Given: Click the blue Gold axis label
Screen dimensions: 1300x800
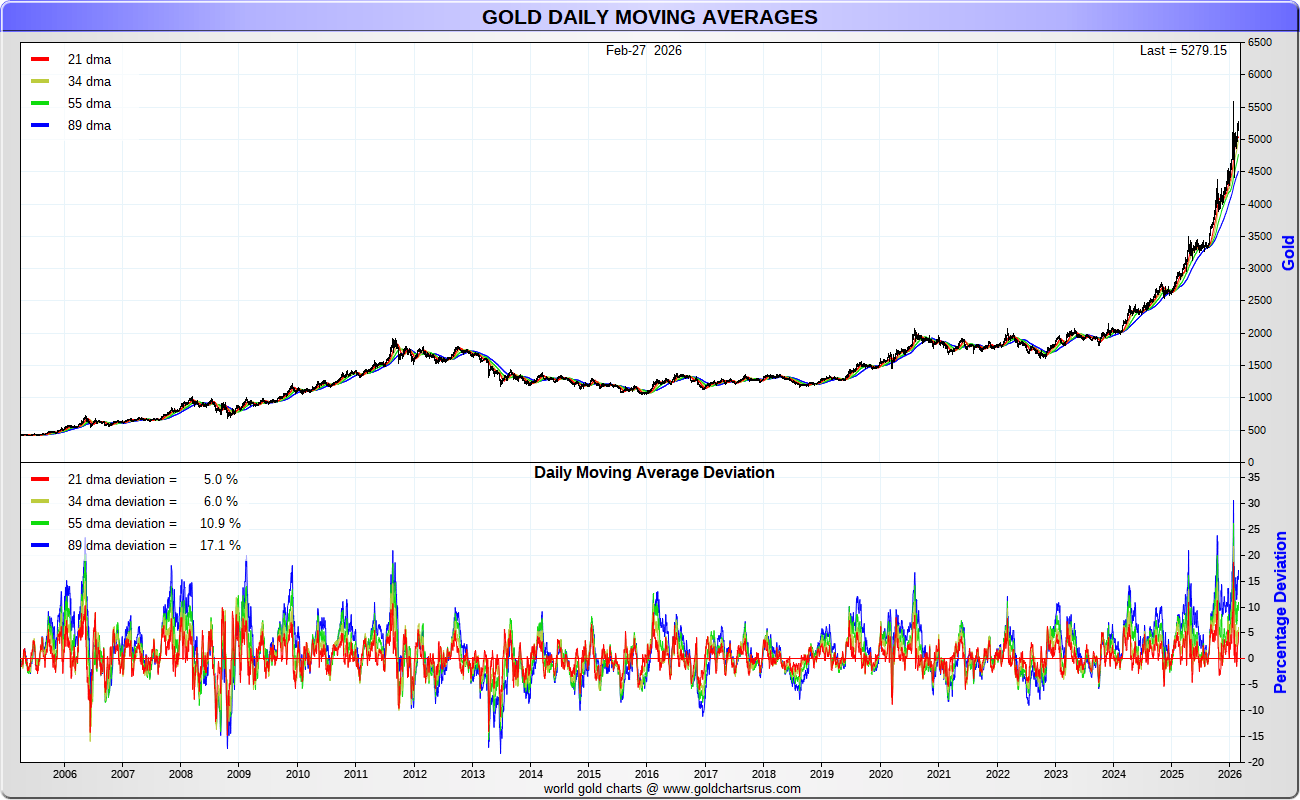Looking at the screenshot, I should tap(1288, 253).
